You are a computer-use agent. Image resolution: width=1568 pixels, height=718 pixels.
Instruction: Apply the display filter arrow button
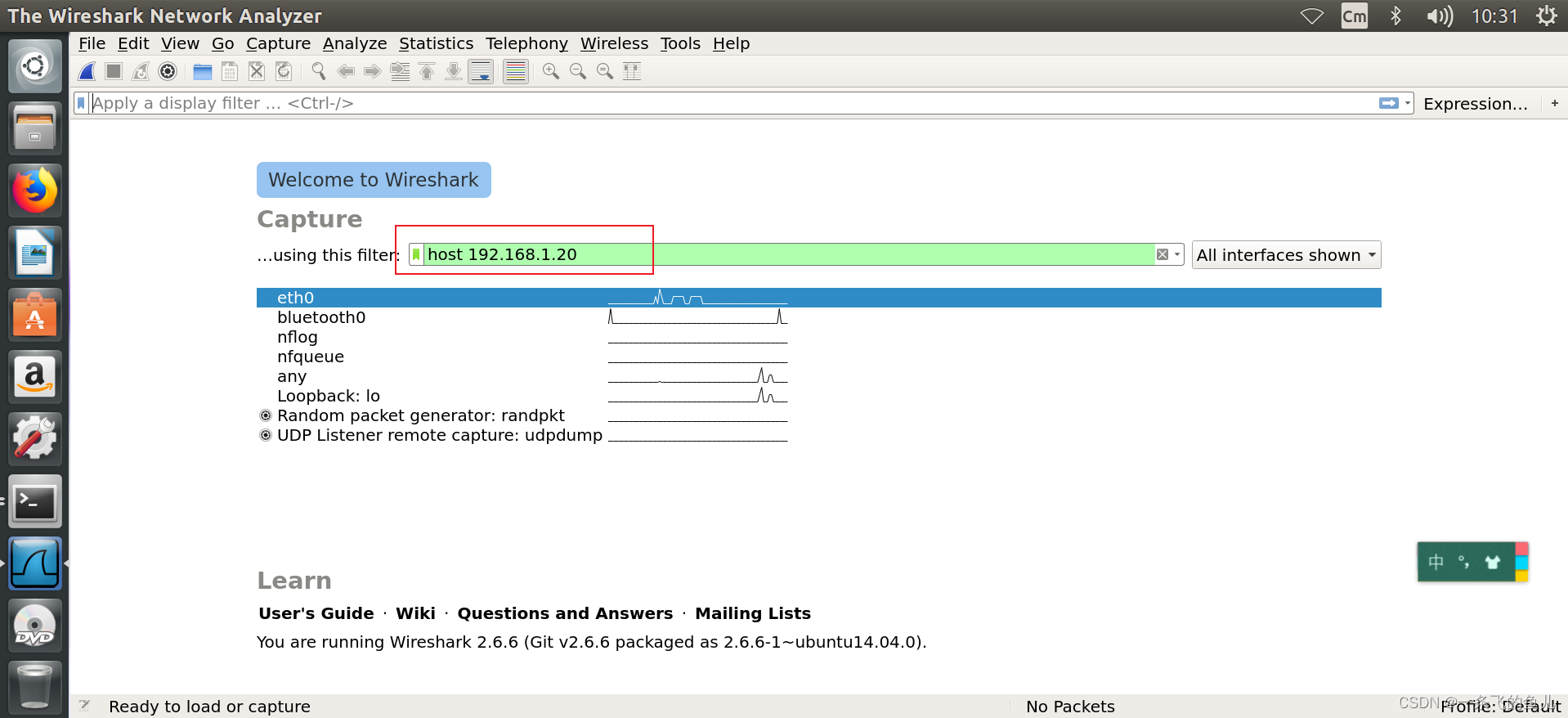(1388, 103)
